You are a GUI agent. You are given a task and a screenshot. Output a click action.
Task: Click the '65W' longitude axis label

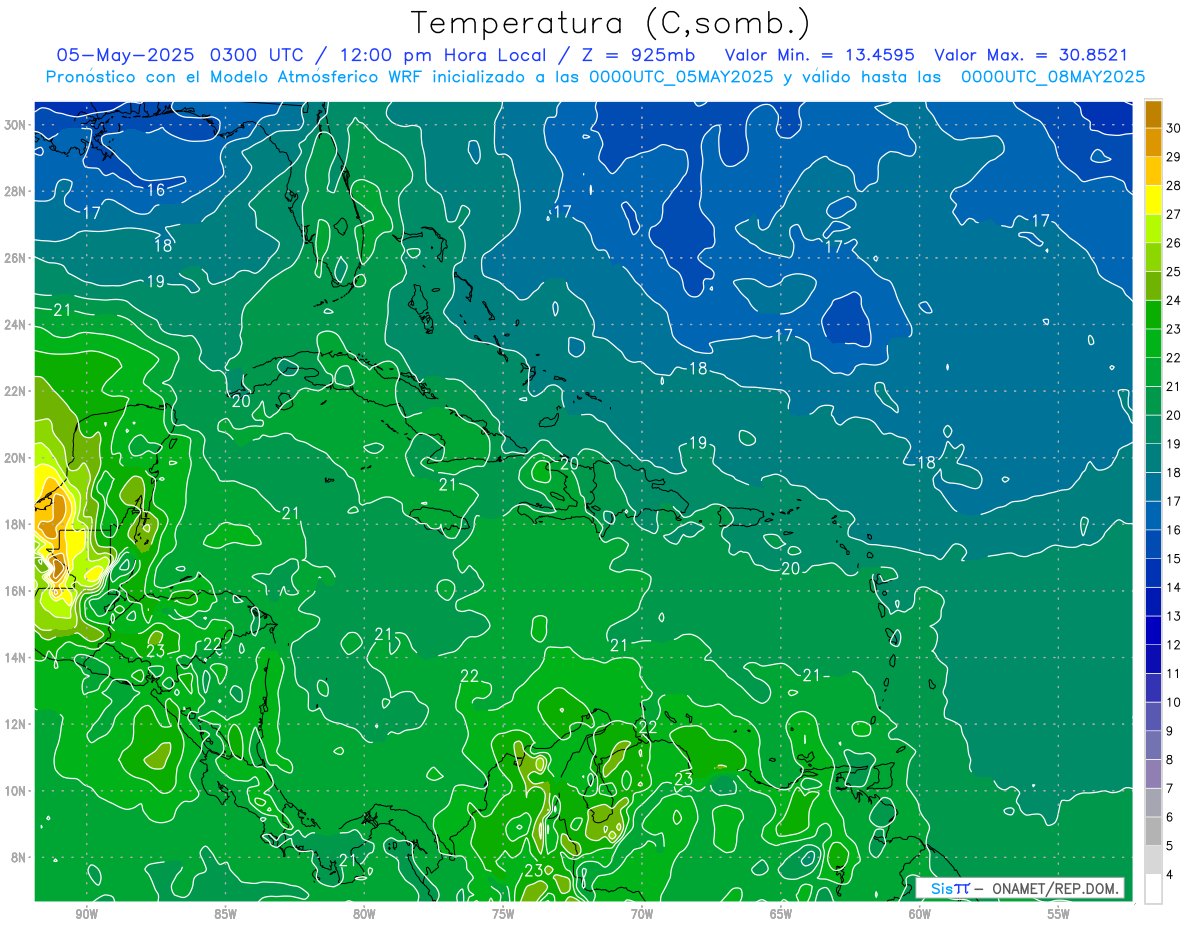(781, 913)
